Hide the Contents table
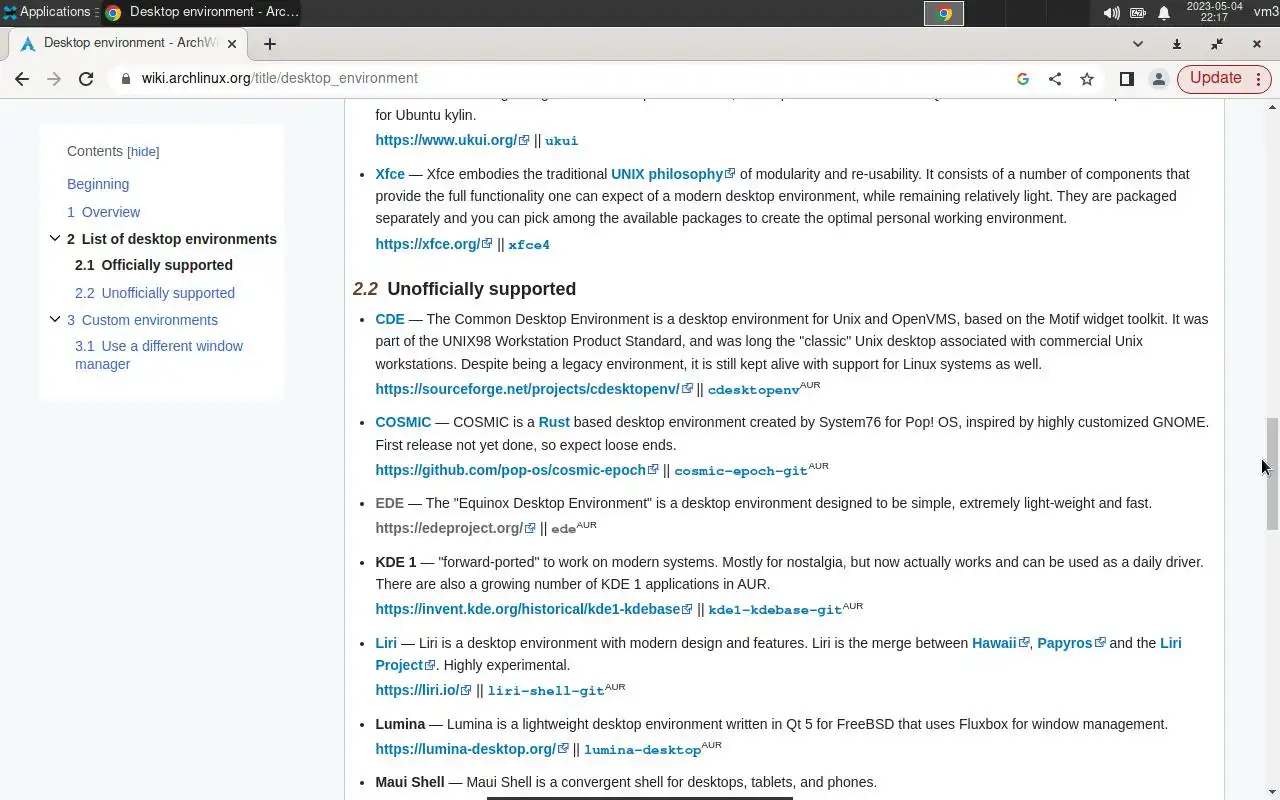Viewport: 1280px width, 800px height. [x=143, y=152]
